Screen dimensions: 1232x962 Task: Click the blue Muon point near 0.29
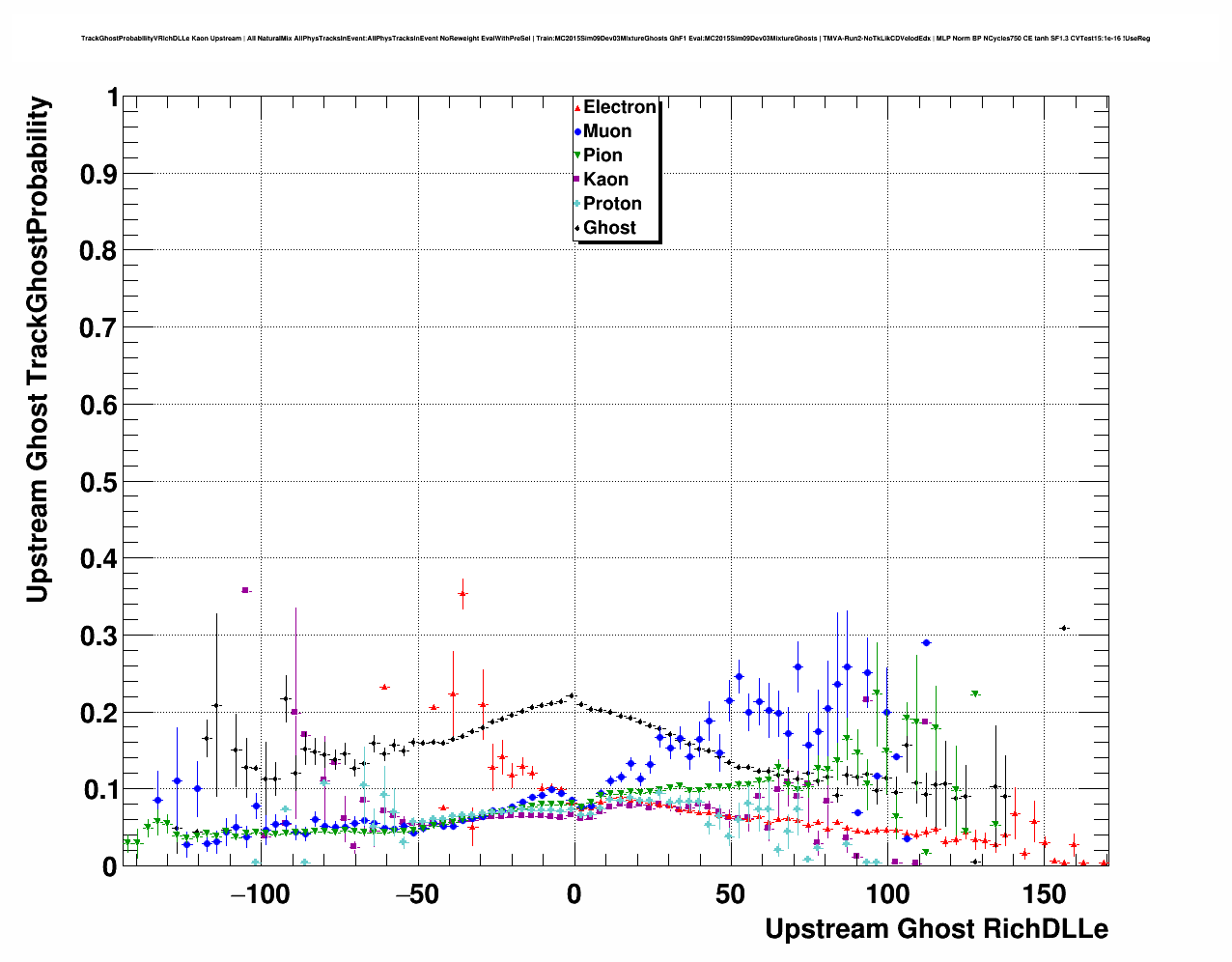pyautogui.click(x=926, y=642)
